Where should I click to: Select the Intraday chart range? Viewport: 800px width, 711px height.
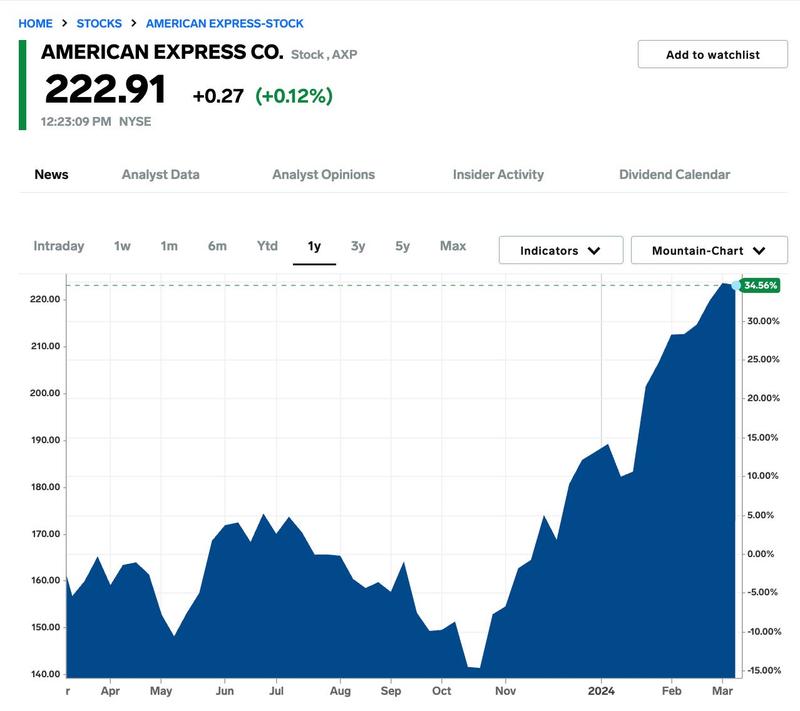pyautogui.click(x=59, y=246)
